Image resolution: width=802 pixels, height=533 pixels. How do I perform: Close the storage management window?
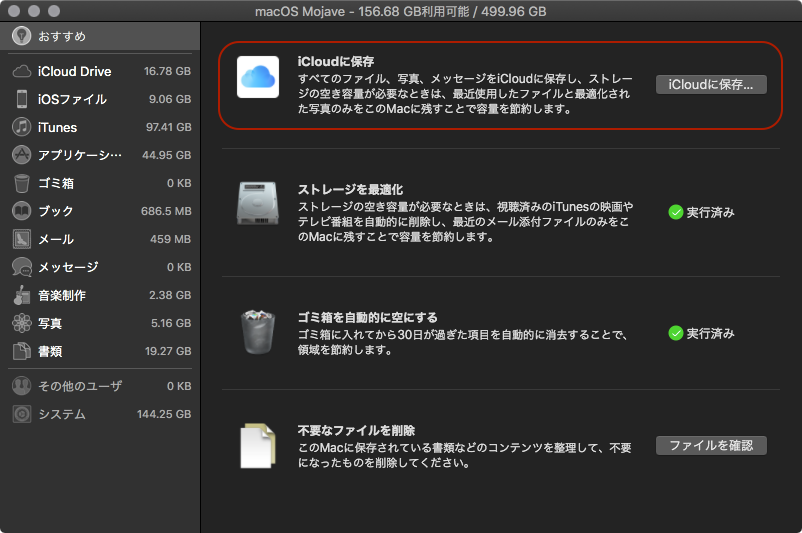point(14,11)
